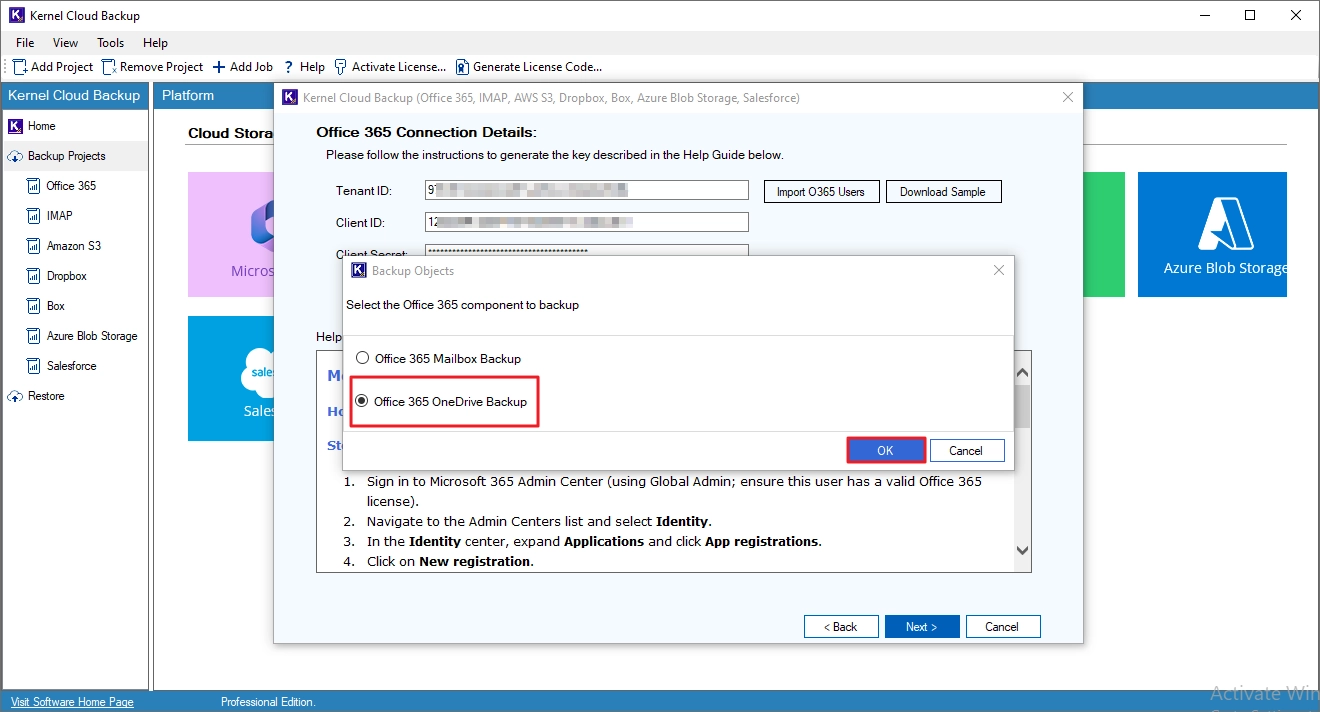Image resolution: width=1320 pixels, height=712 pixels.
Task: Click Help question mark in toolbar
Action: (x=289, y=67)
